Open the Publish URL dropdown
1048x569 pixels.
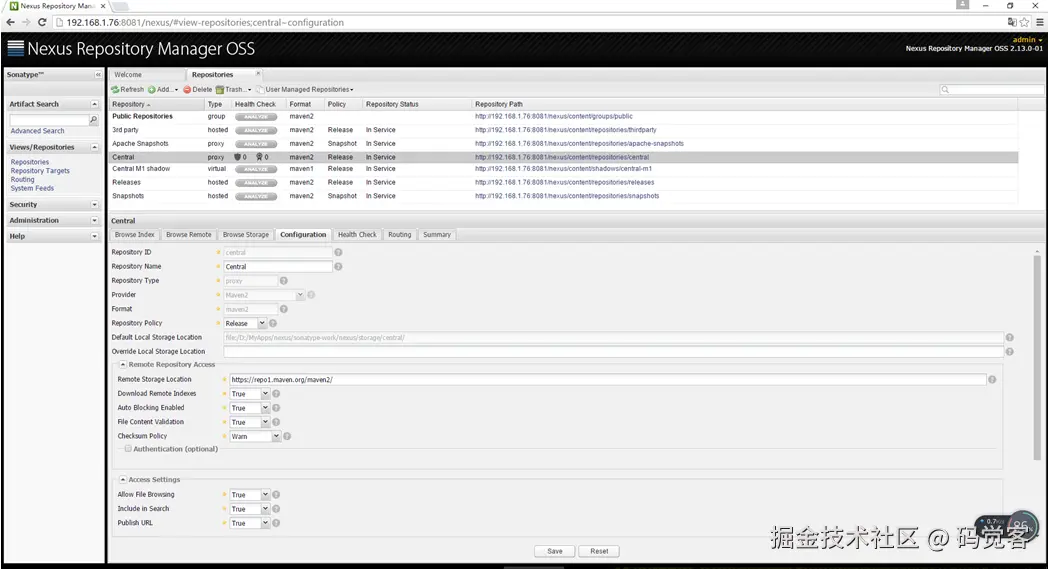[265, 523]
